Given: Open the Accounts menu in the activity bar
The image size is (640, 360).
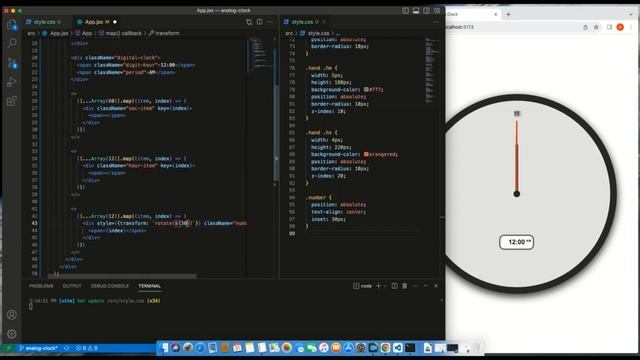Looking at the screenshot, I should coord(12,315).
